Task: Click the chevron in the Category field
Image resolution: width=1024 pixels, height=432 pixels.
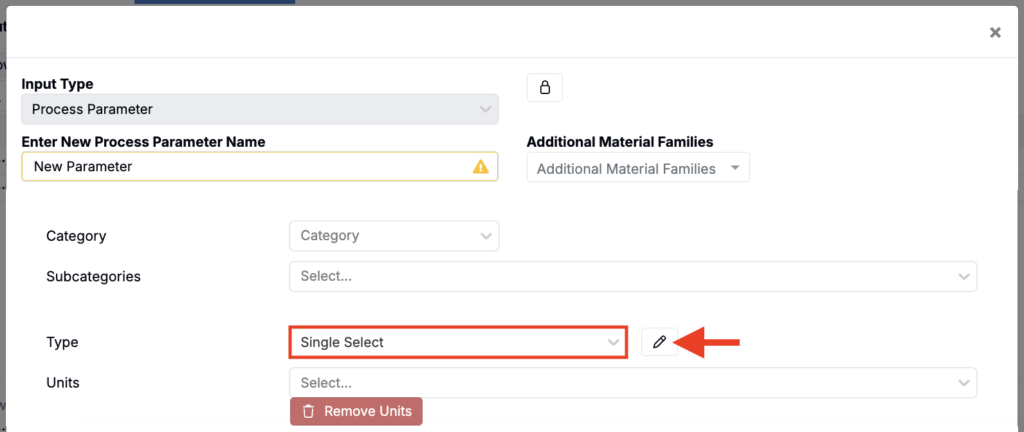Action: (486, 236)
